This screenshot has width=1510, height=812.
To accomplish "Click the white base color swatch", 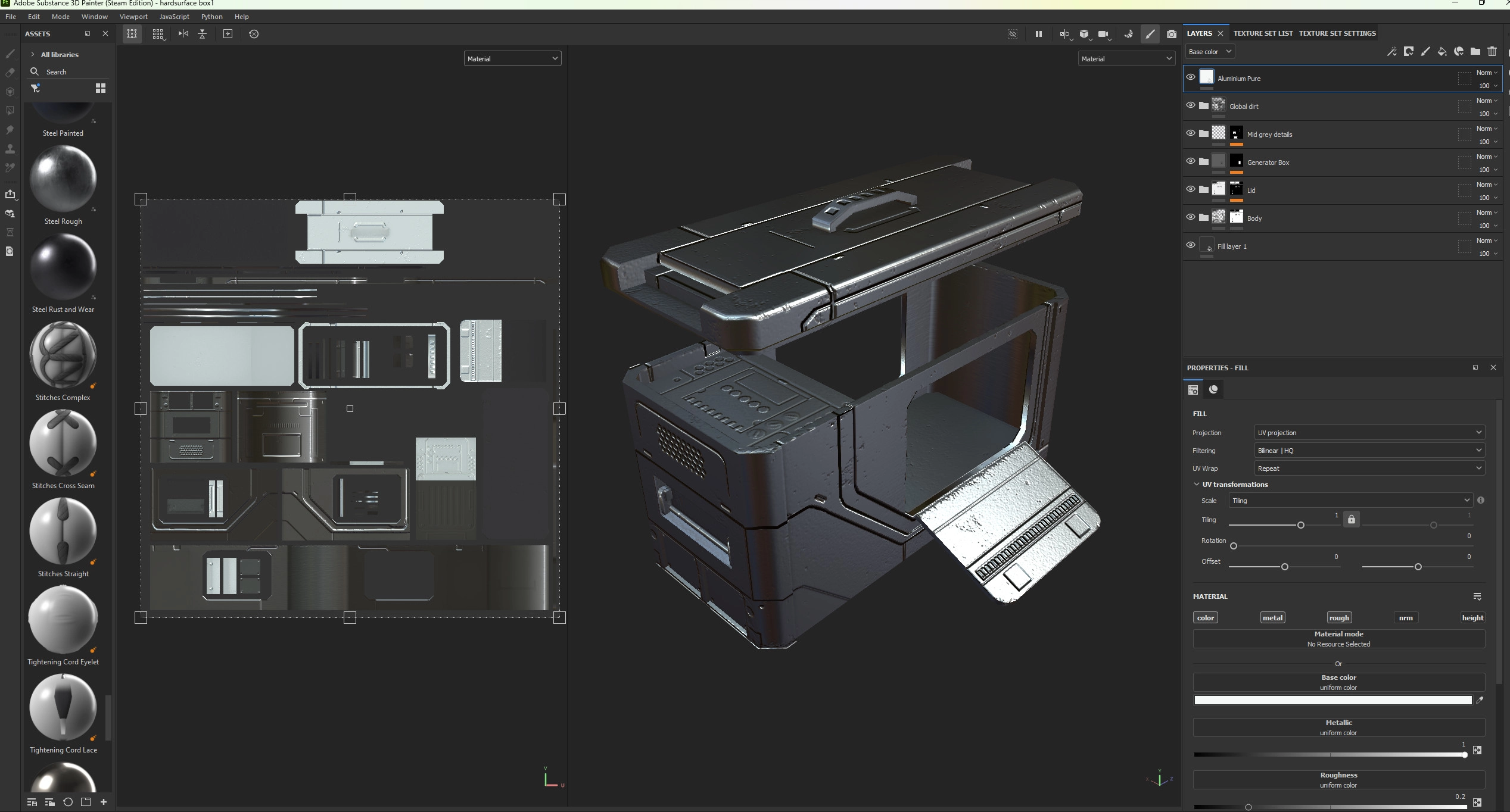I will (1332, 700).
